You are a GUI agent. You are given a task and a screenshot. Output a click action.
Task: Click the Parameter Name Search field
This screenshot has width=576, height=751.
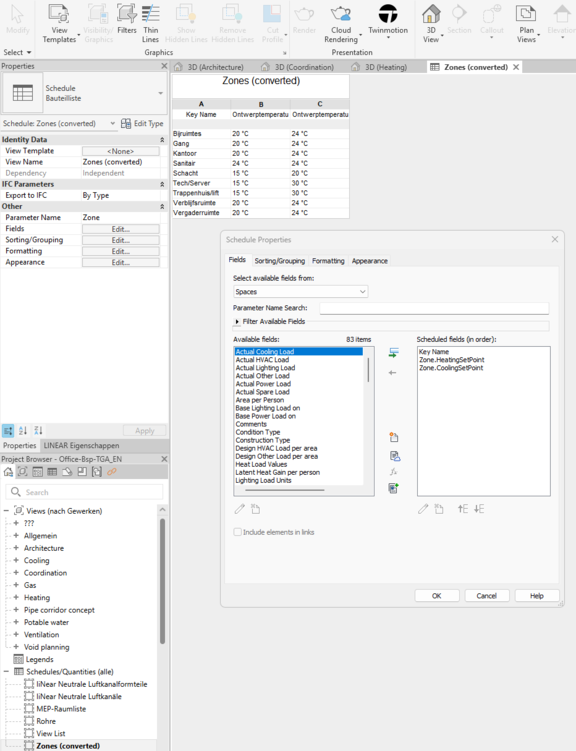coord(434,308)
